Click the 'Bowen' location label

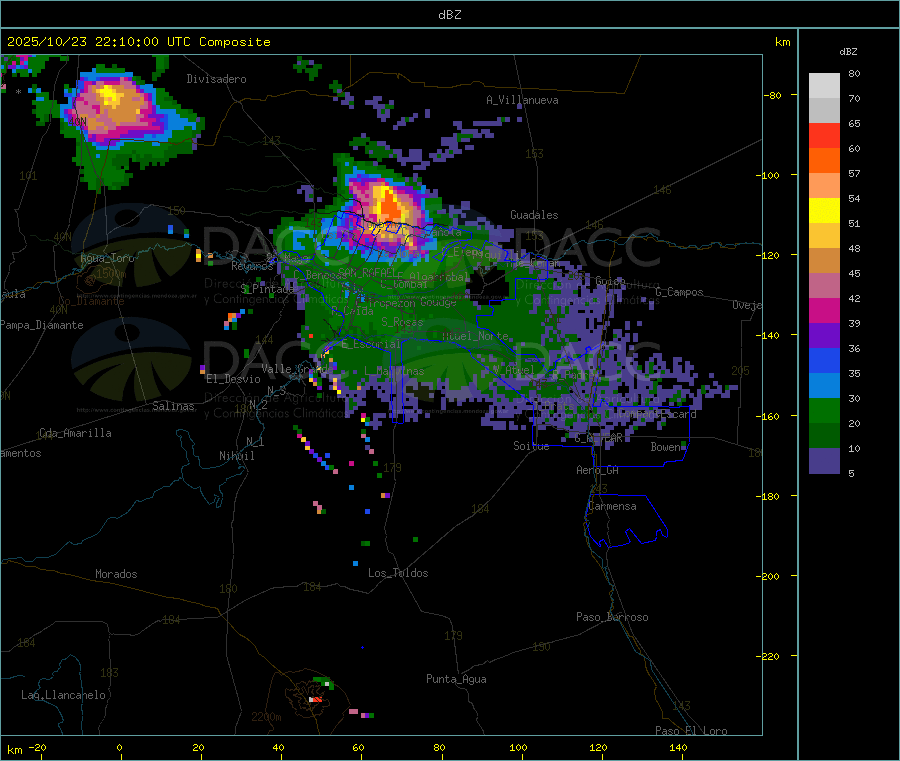tap(666, 446)
